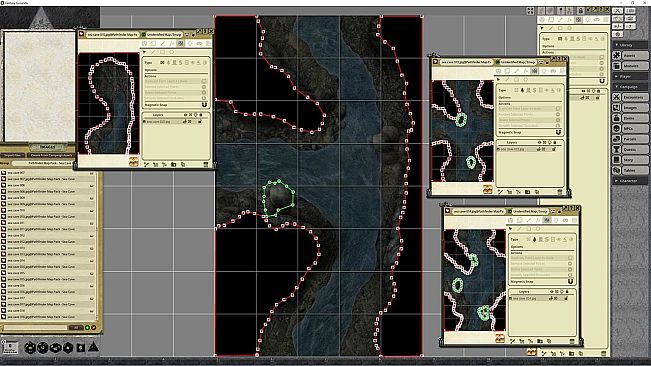The width and height of the screenshot is (651, 366).
Task: Select second Actions radio in left map window
Action: pyautogui.click(x=204, y=87)
